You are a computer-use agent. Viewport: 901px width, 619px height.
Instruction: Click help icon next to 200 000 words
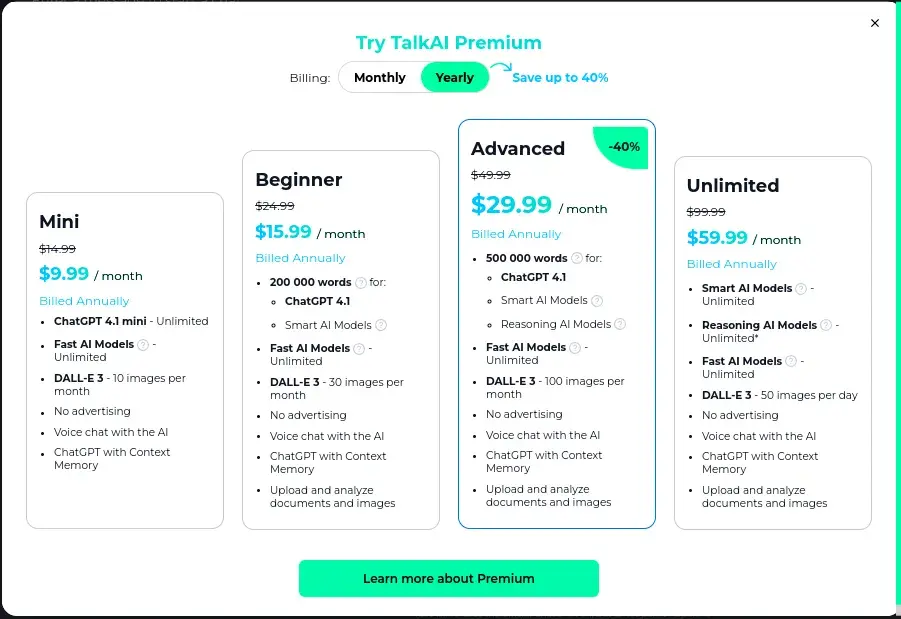[361, 283]
